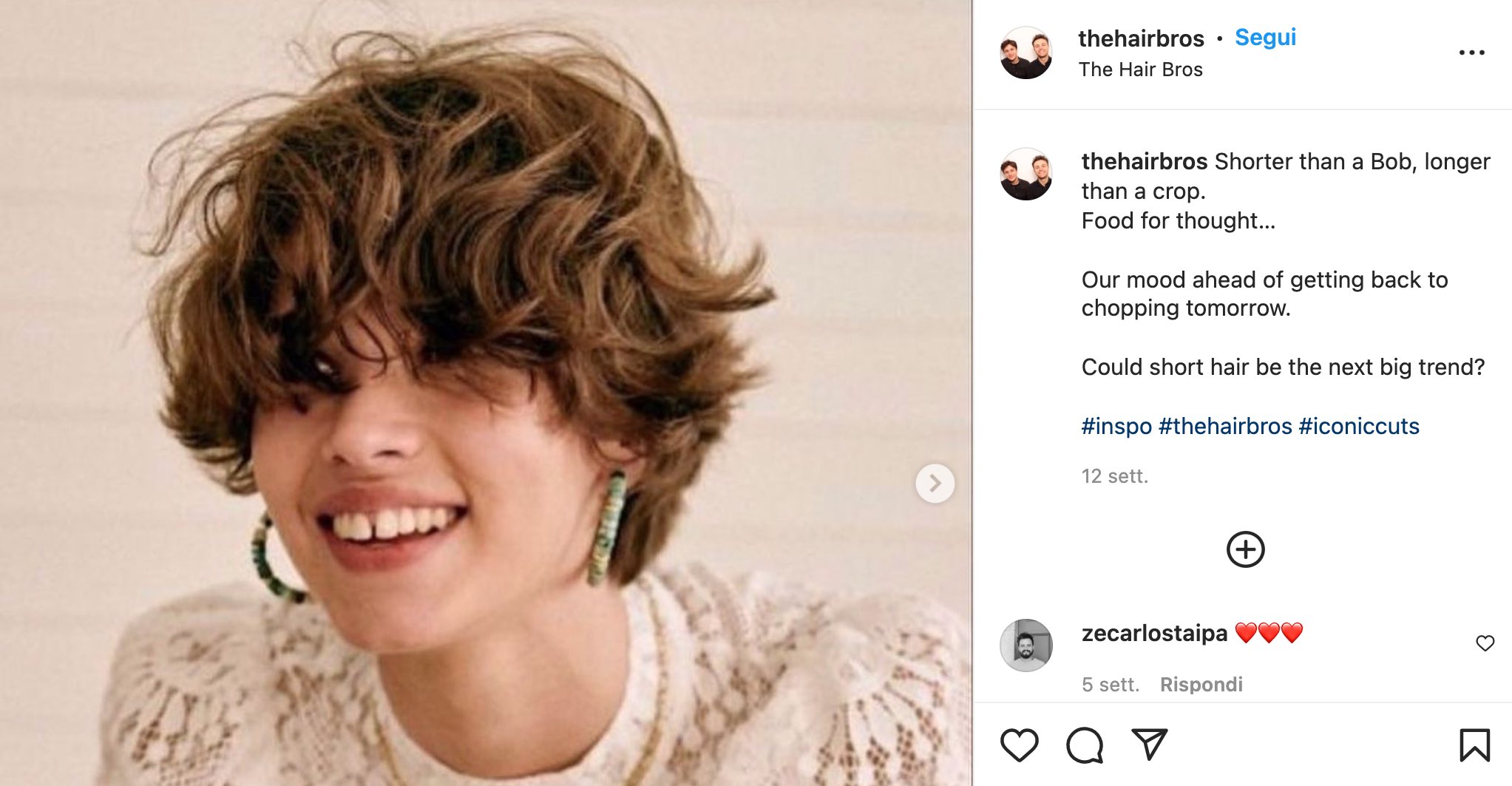Like the post with the heart icon
The width and height of the screenshot is (1512, 786).
(1019, 745)
